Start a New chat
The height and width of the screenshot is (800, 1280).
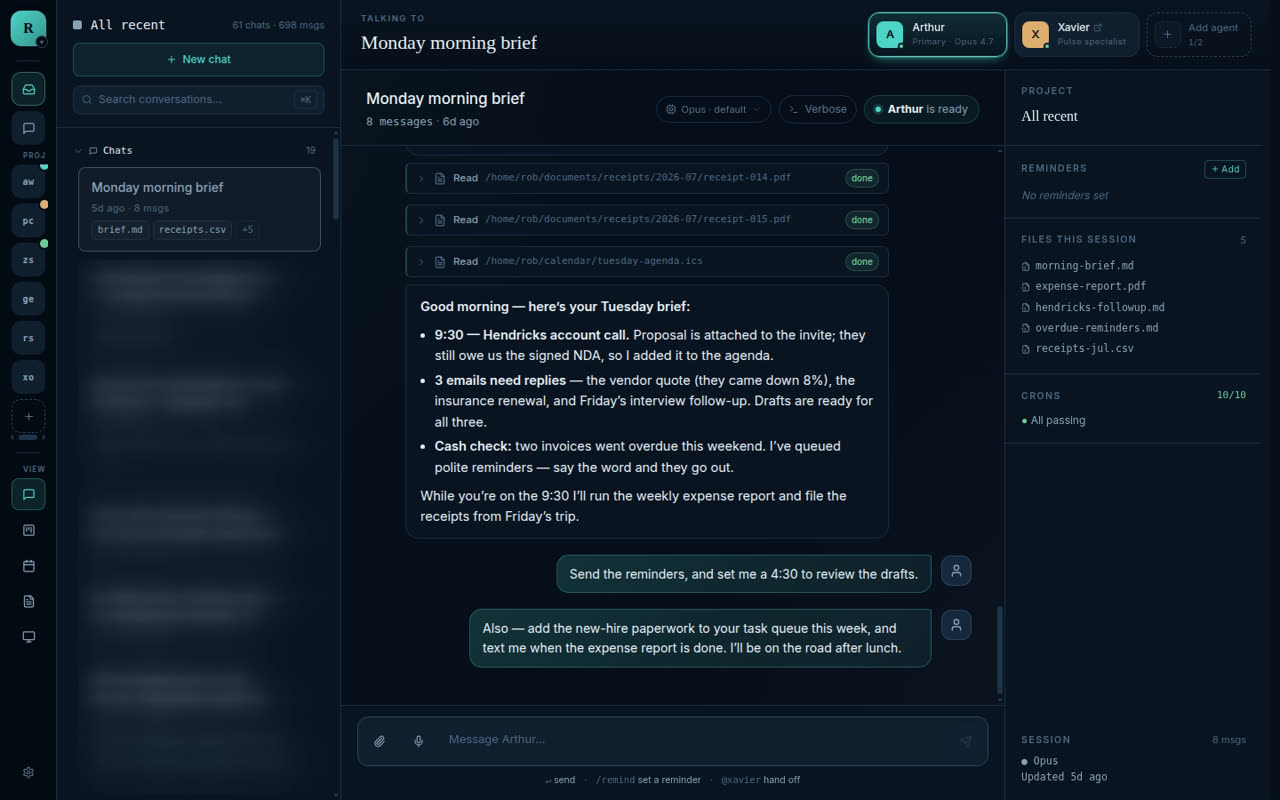198,60
